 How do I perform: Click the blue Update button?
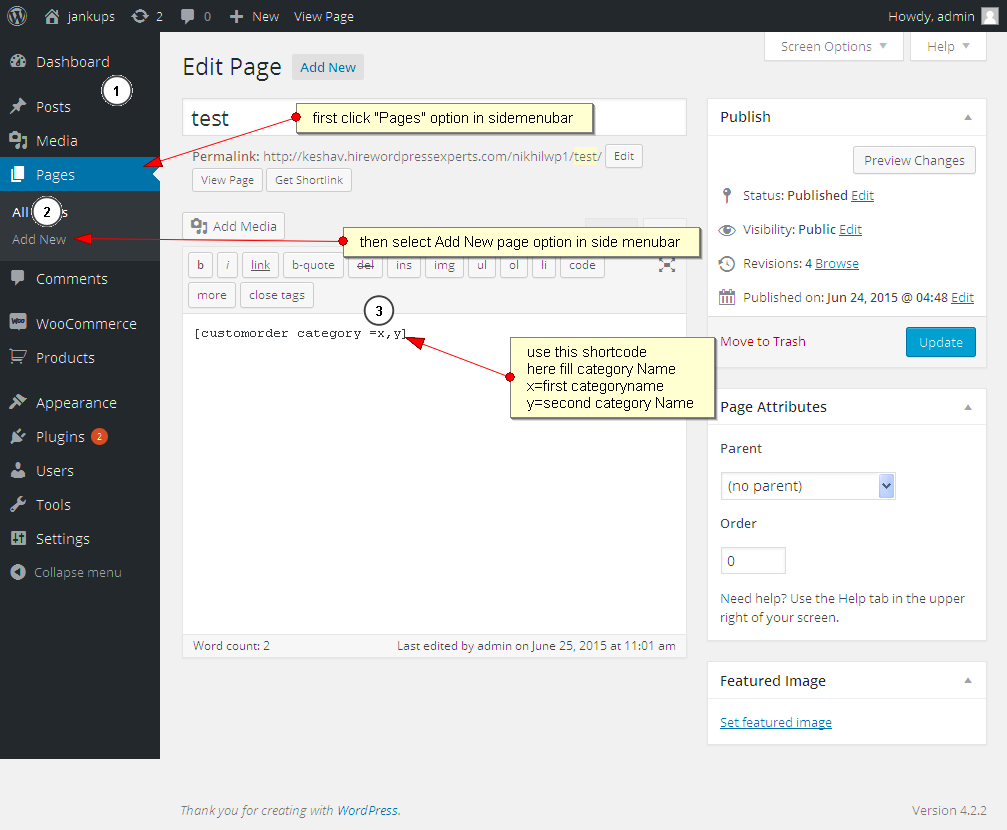[x=940, y=342]
